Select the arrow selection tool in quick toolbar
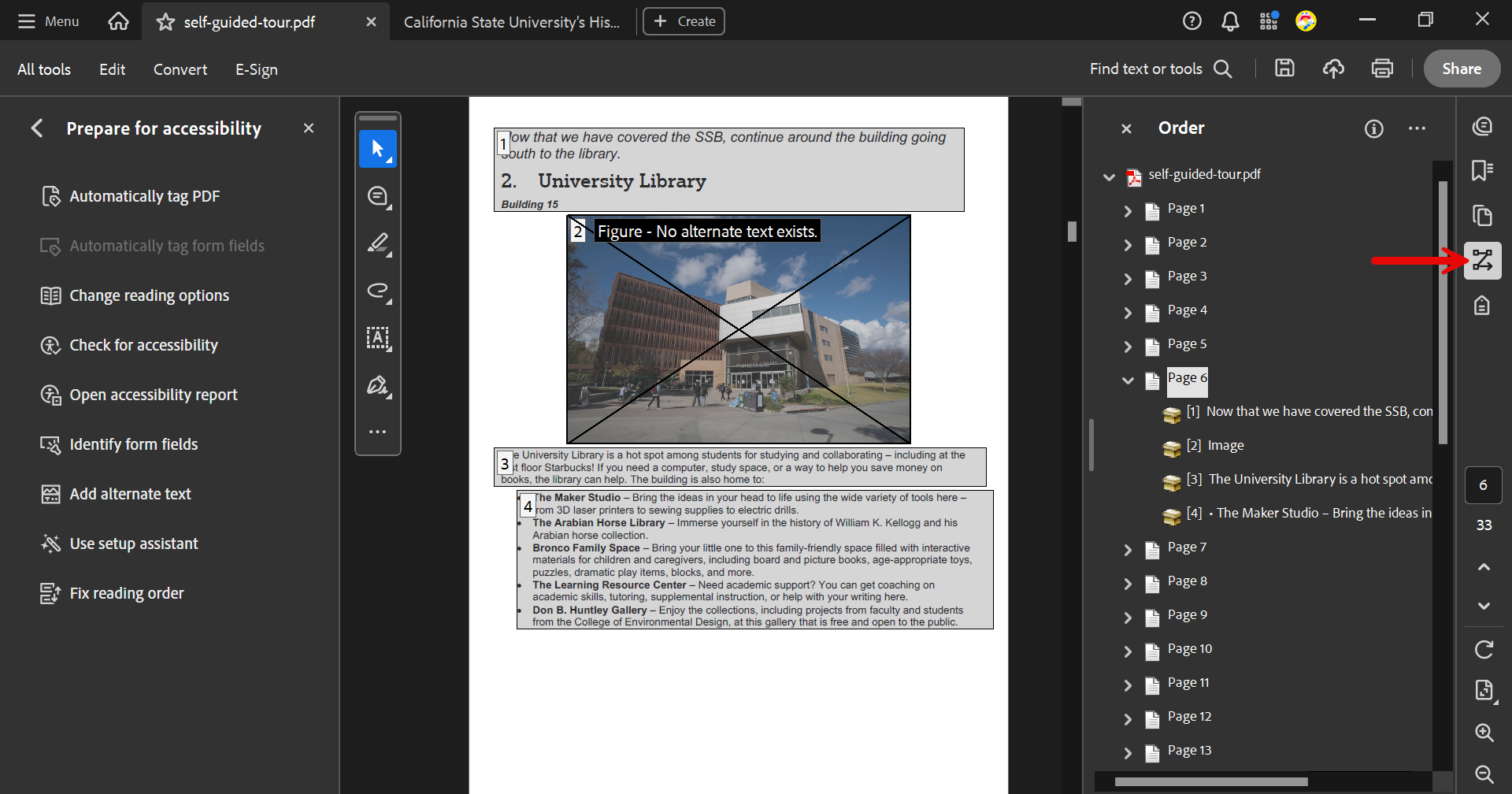The height and width of the screenshot is (794, 1512). tap(378, 149)
